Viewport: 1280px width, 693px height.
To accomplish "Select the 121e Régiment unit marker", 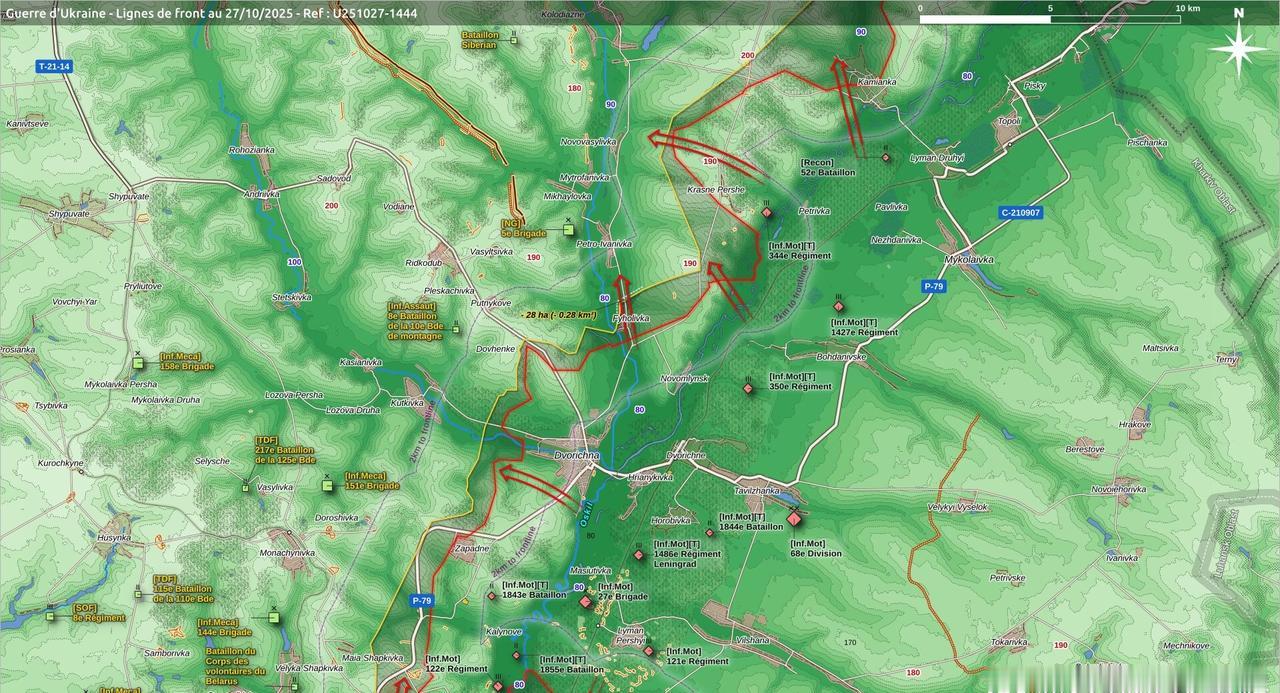I will pos(649,651).
